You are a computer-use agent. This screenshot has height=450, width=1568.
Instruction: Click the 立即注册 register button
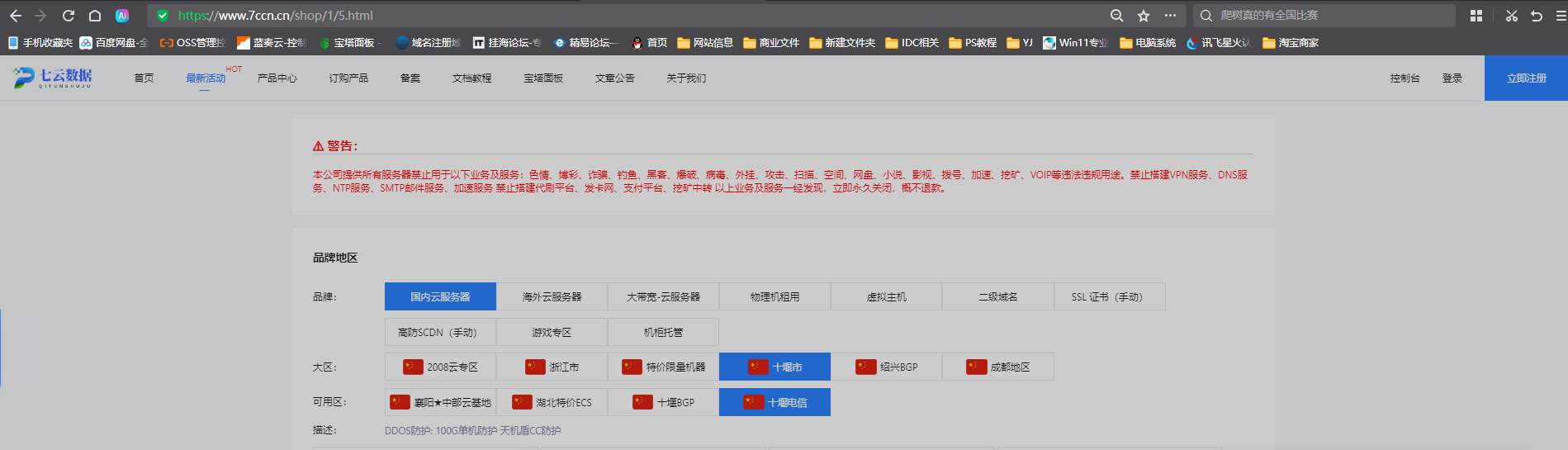(x=1526, y=78)
